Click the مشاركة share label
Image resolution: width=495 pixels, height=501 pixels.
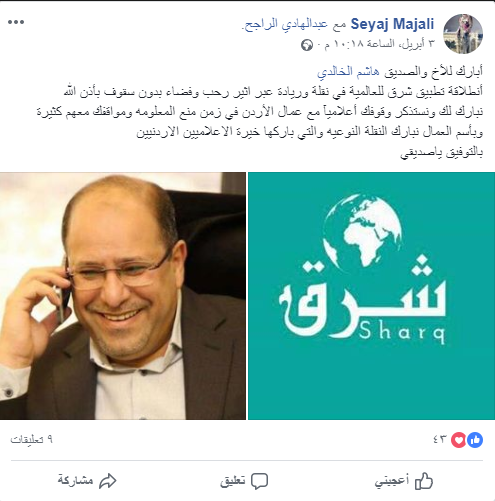click(75, 480)
